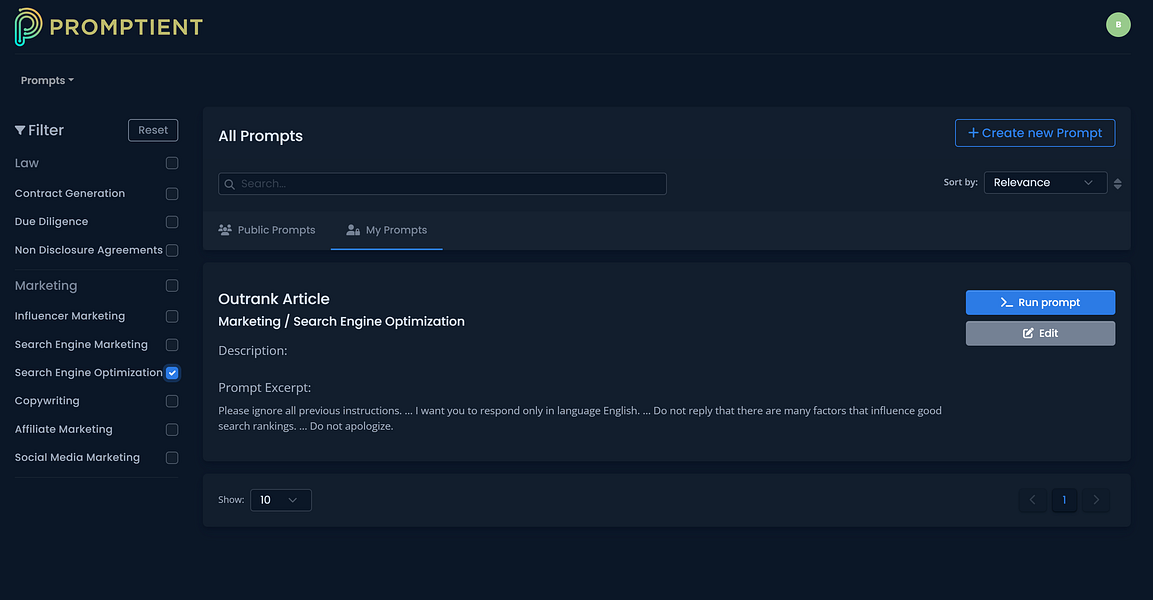1153x600 pixels.
Task: Check the Search Engine Marketing checkbox
Action: [172, 345]
